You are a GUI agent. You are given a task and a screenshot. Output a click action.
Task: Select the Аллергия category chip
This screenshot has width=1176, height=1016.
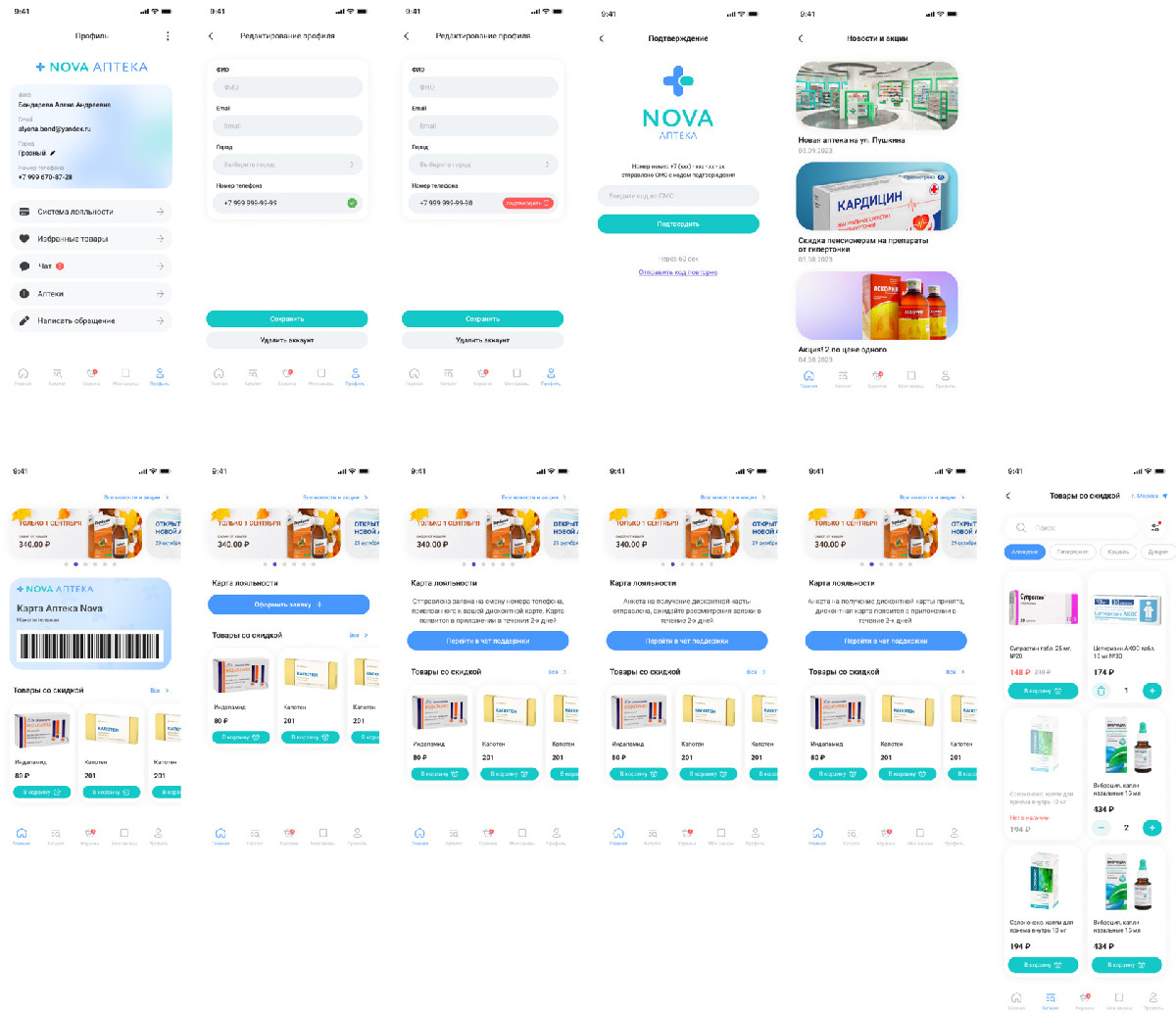tap(1025, 552)
